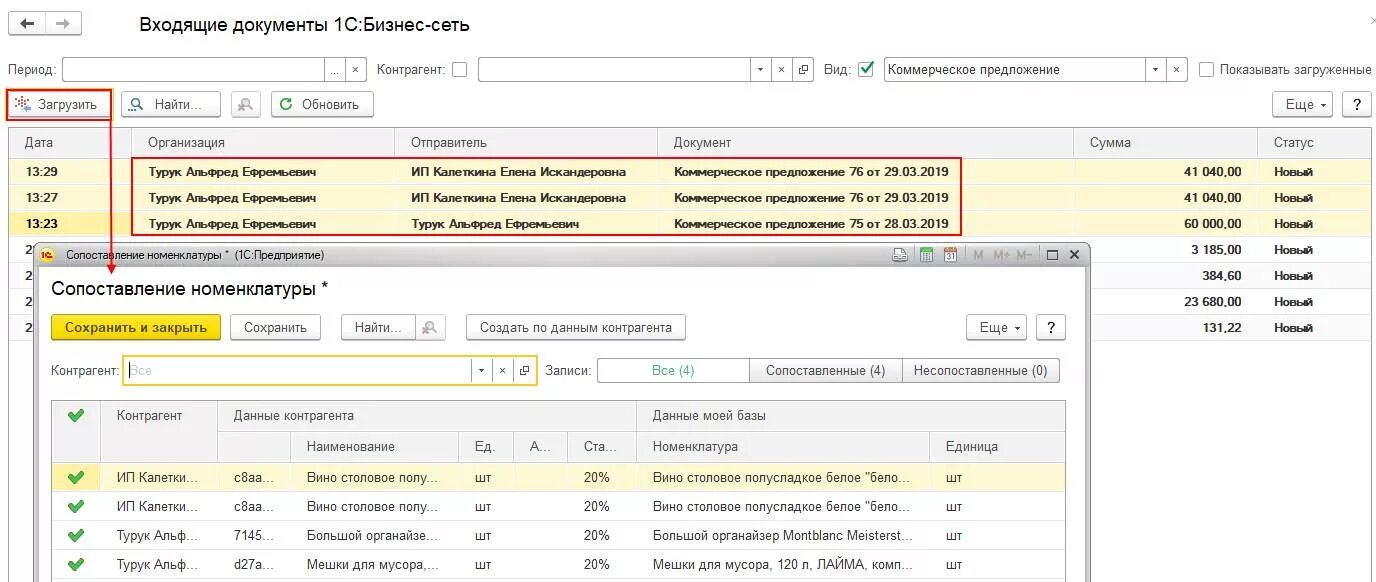The height and width of the screenshot is (582, 1376).
Task: Click the d27a... code cell
Action: pos(254,564)
